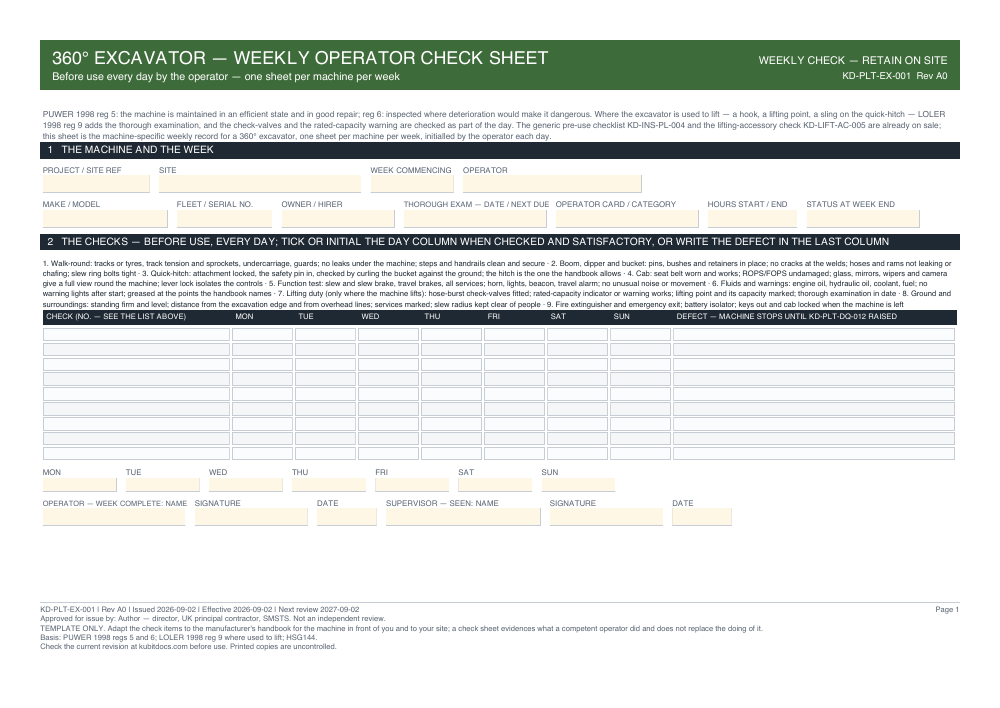Click the kubitdocs.com revision notice line
The width and height of the screenshot is (1000, 708).
point(188,647)
